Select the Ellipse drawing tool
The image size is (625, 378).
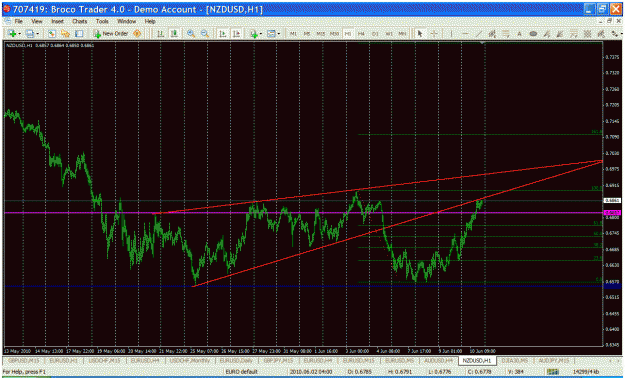tap(533, 34)
